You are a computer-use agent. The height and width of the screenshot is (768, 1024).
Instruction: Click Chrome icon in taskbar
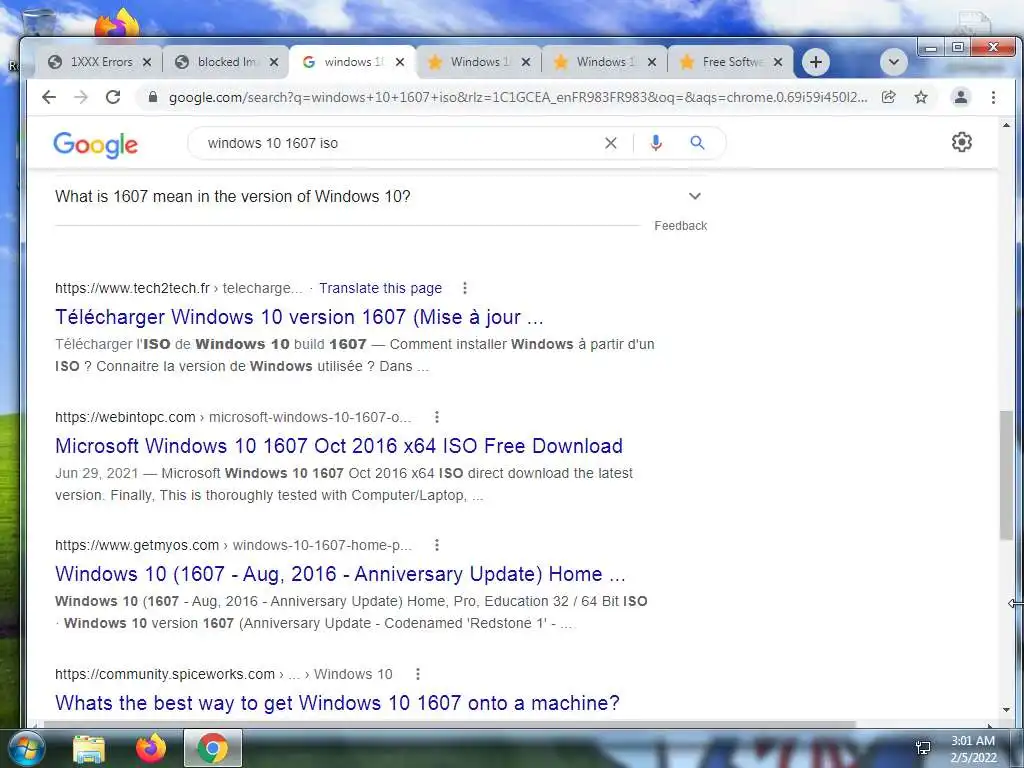point(212,748)
